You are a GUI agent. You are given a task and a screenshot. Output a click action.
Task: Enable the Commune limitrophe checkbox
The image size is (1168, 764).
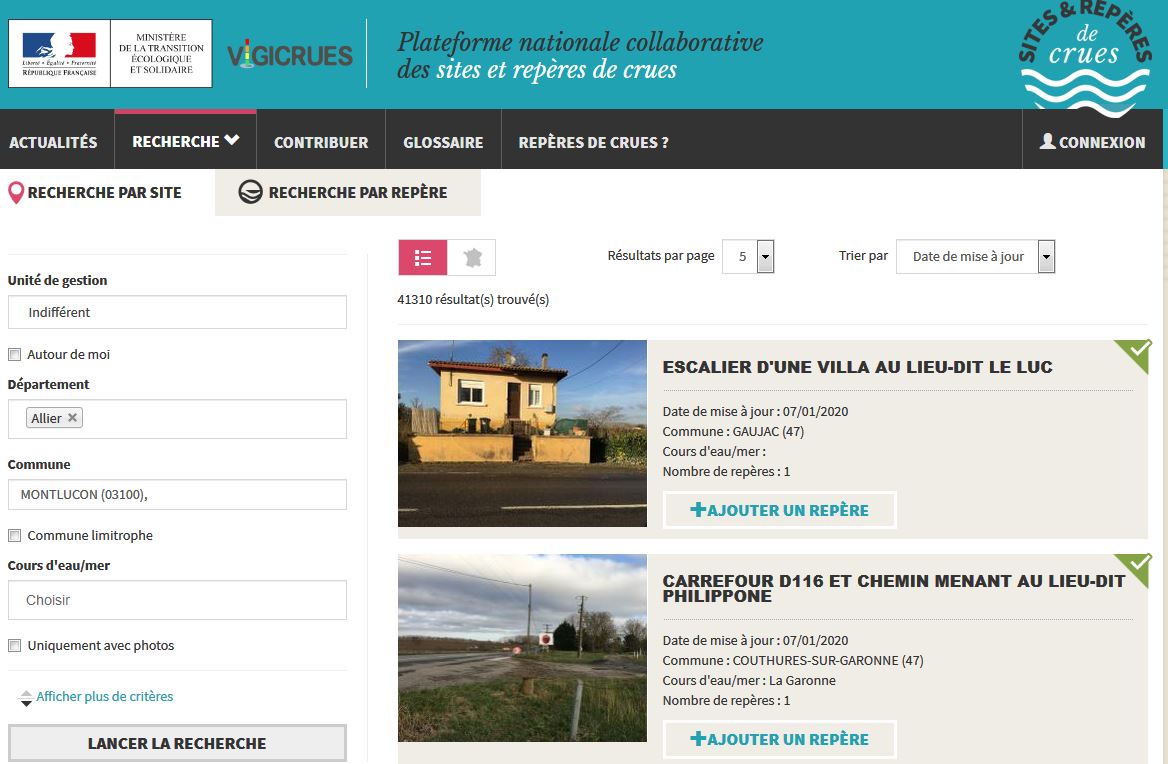coord(14,535)
